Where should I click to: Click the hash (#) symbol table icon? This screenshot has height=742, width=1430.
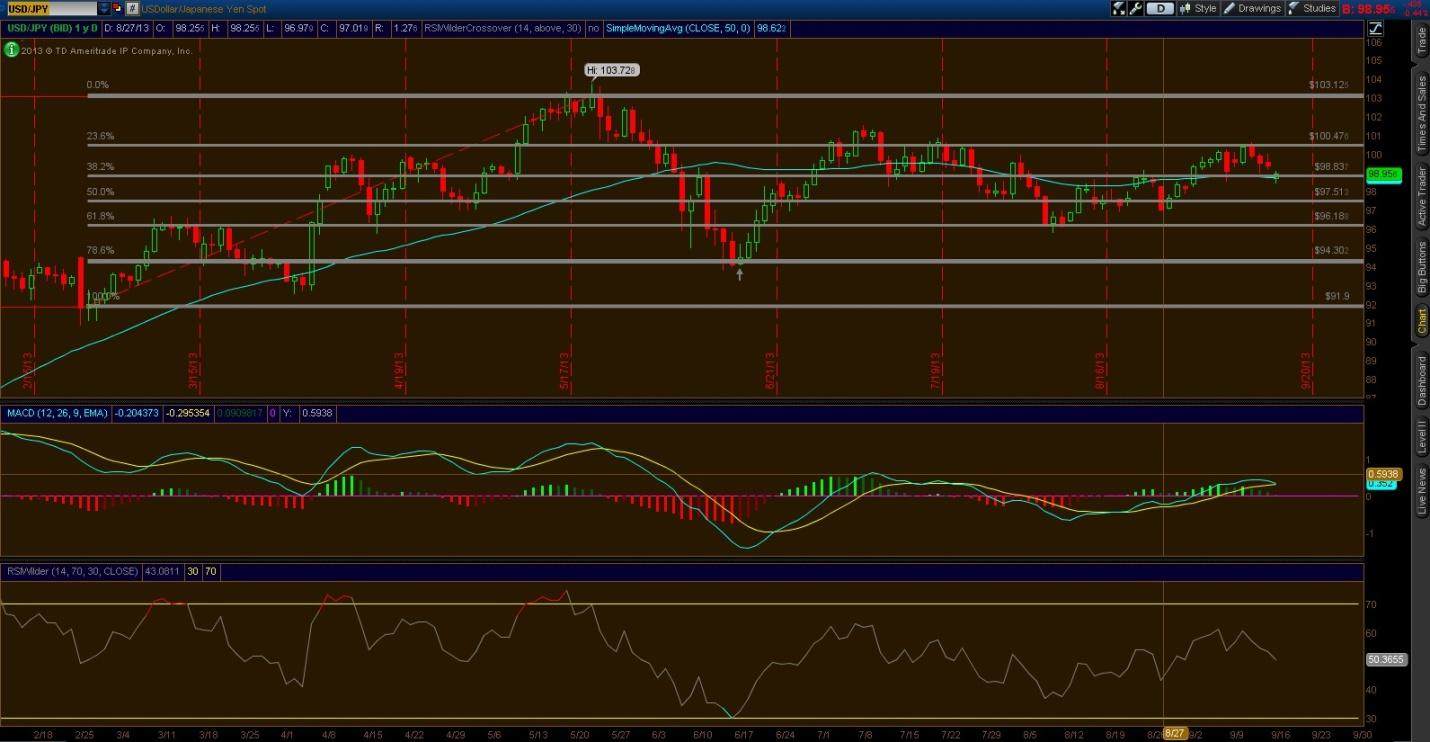click(x=132, y=8)
